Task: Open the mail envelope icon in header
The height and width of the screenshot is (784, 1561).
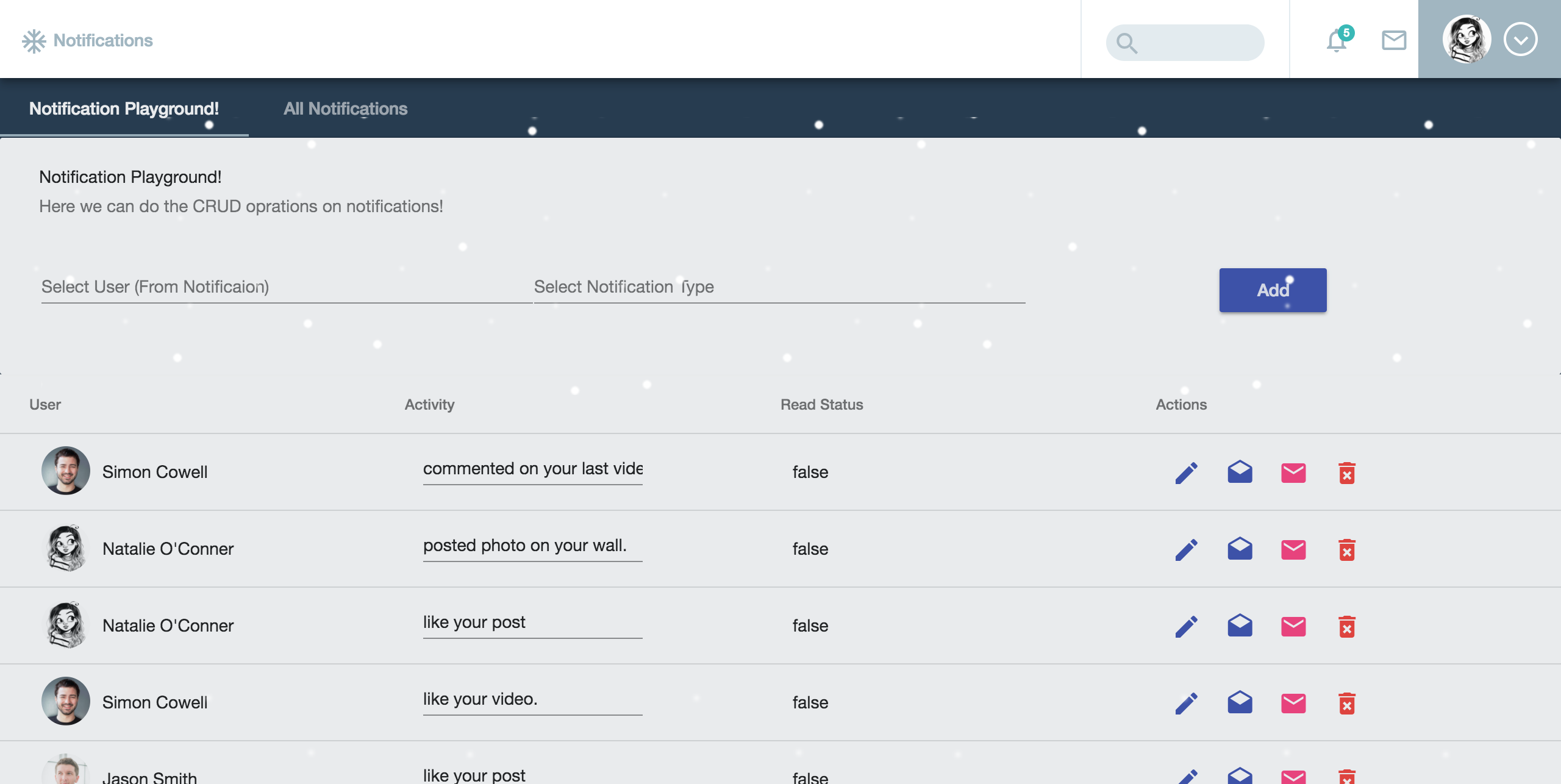Action: 1393,40
